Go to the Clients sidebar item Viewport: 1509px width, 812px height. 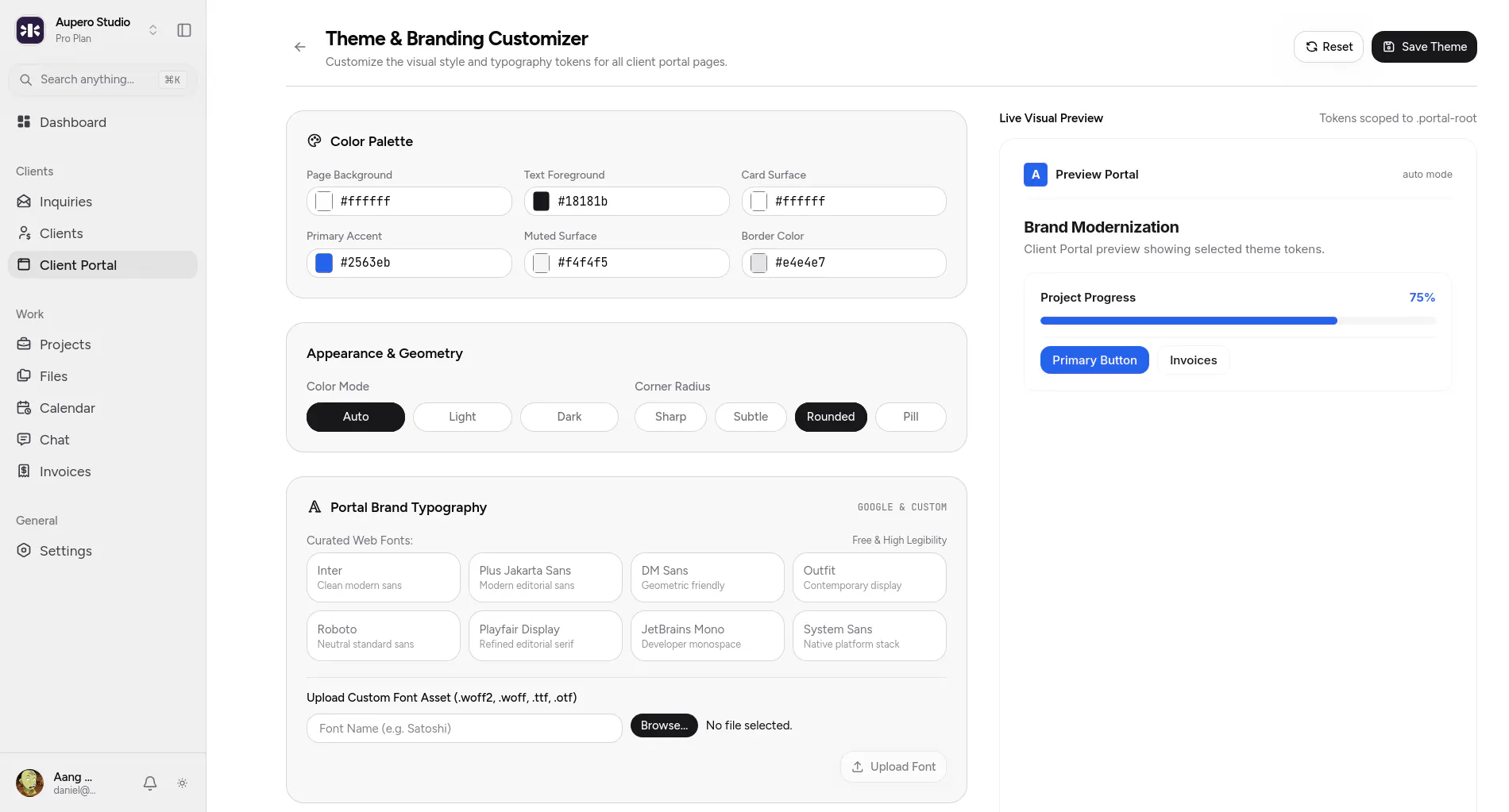click(x=102, y=233)
